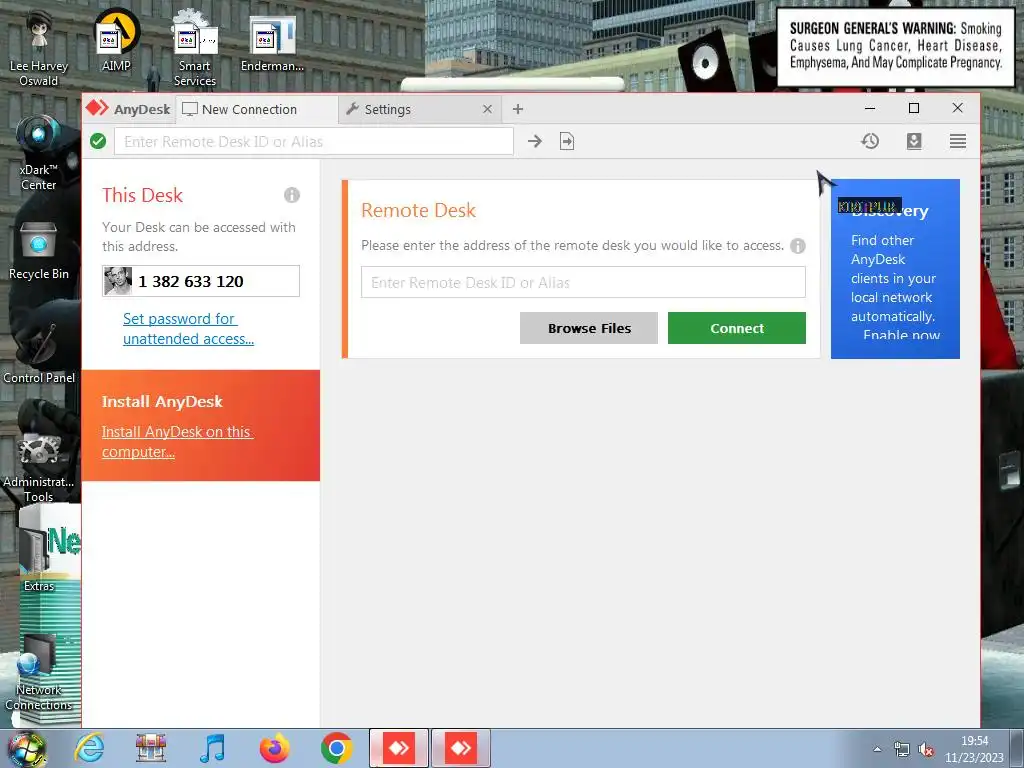
Task: Click the user avatar beside the desk ID
Action: (x=118, y=281)
